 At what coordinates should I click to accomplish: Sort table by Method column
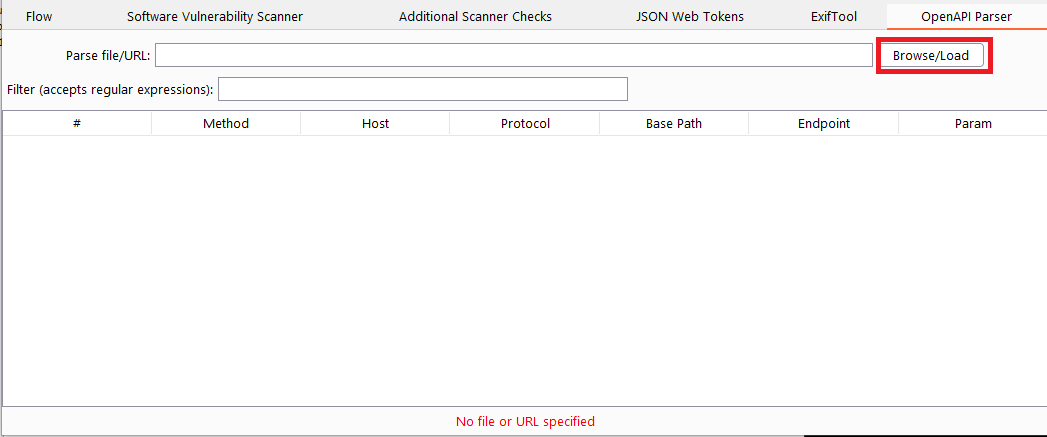click(x=225, y=123)
